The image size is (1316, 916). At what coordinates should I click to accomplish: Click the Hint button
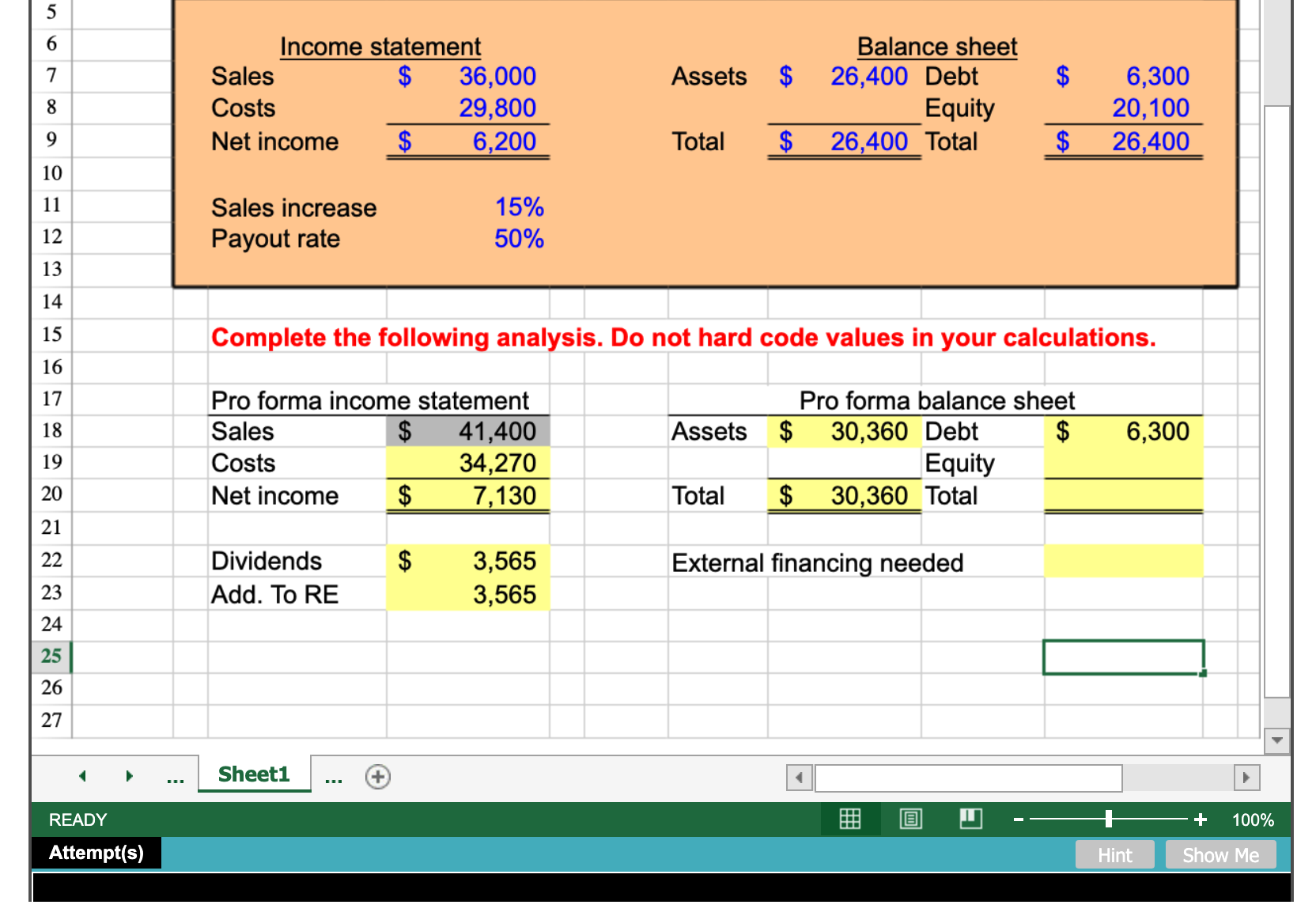coord(1114,855)
